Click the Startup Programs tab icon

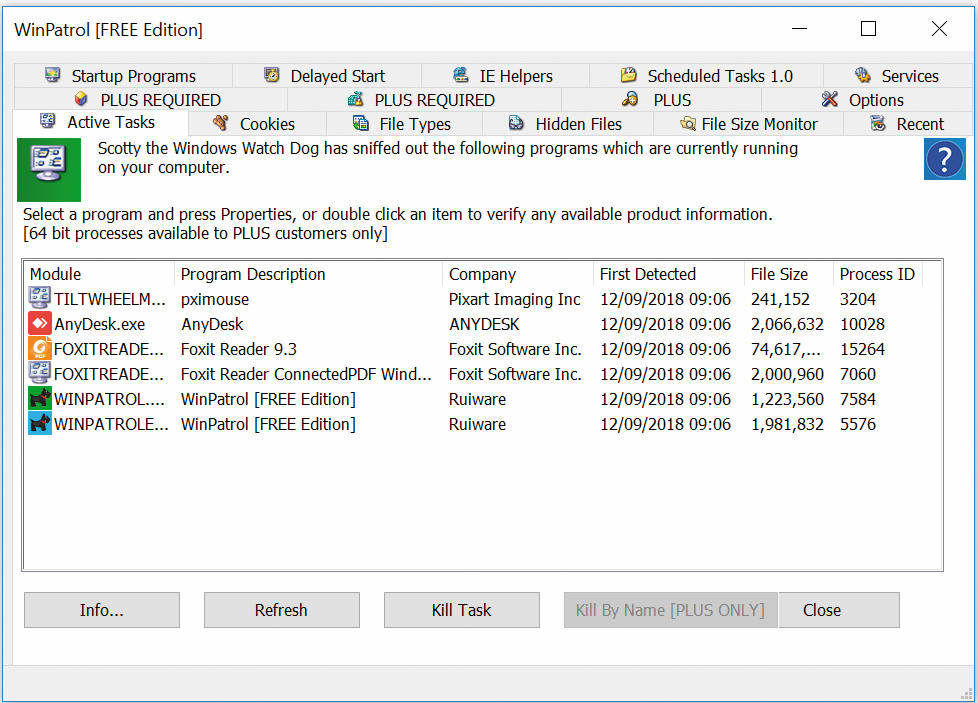[x=53, y=75]
